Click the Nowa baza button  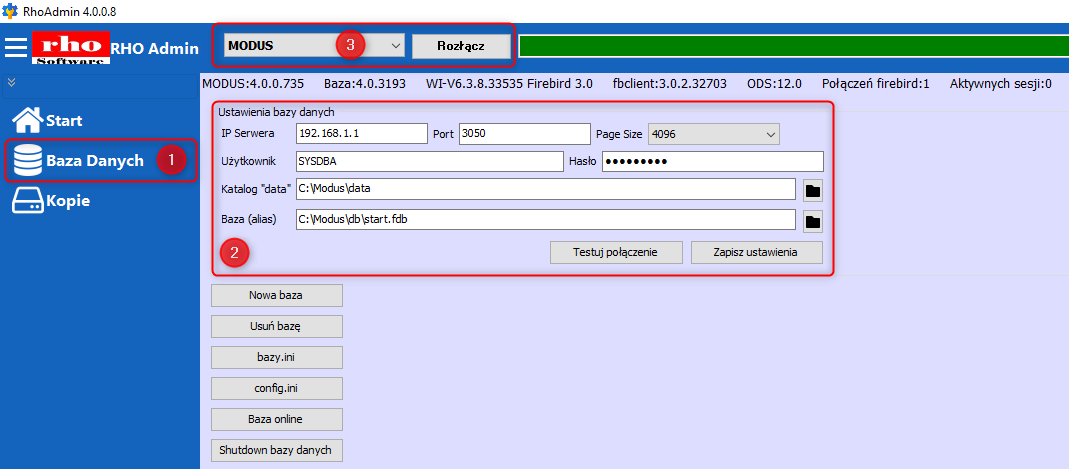click(277, 295)
